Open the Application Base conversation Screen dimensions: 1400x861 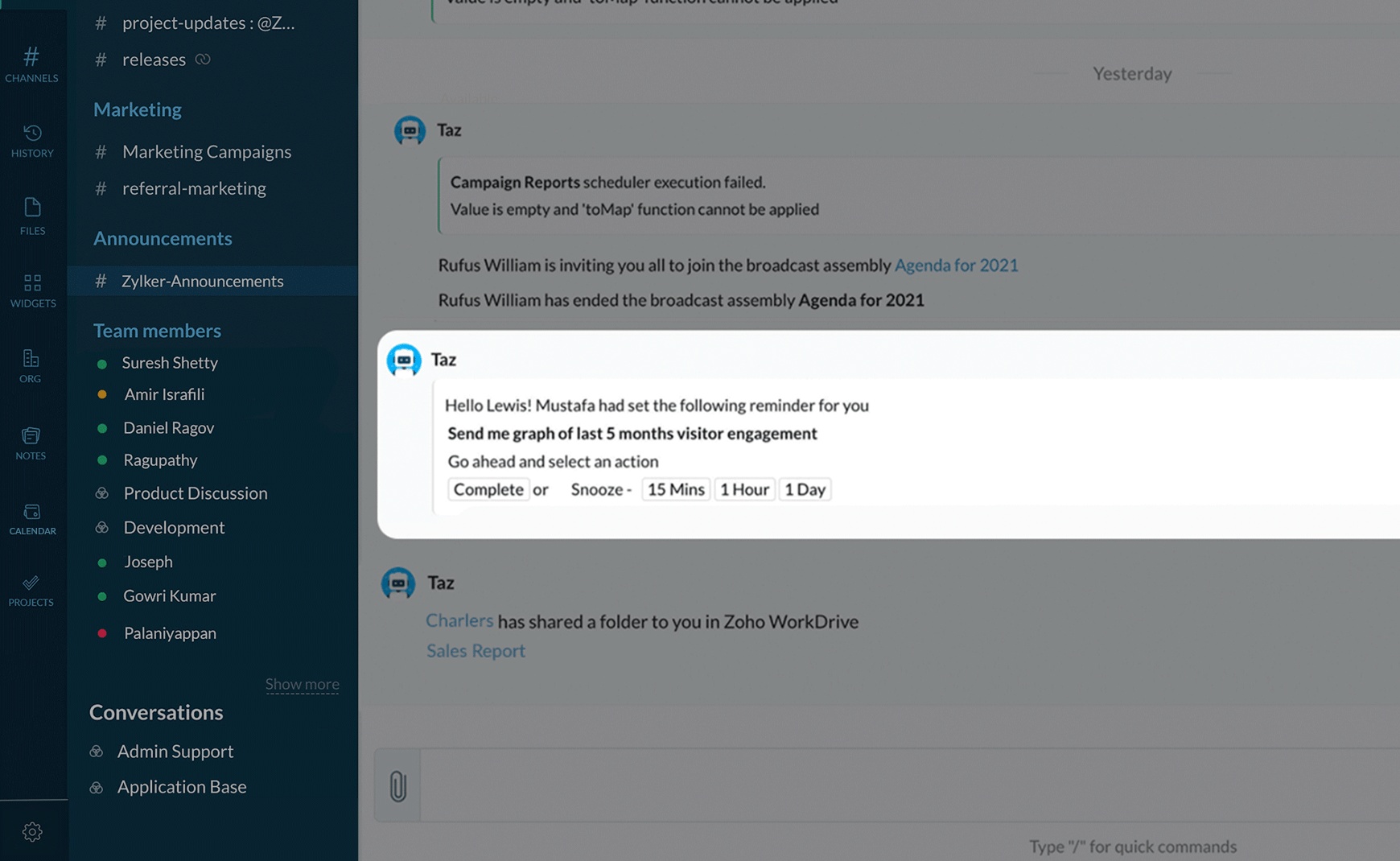(x=182, y=787)
